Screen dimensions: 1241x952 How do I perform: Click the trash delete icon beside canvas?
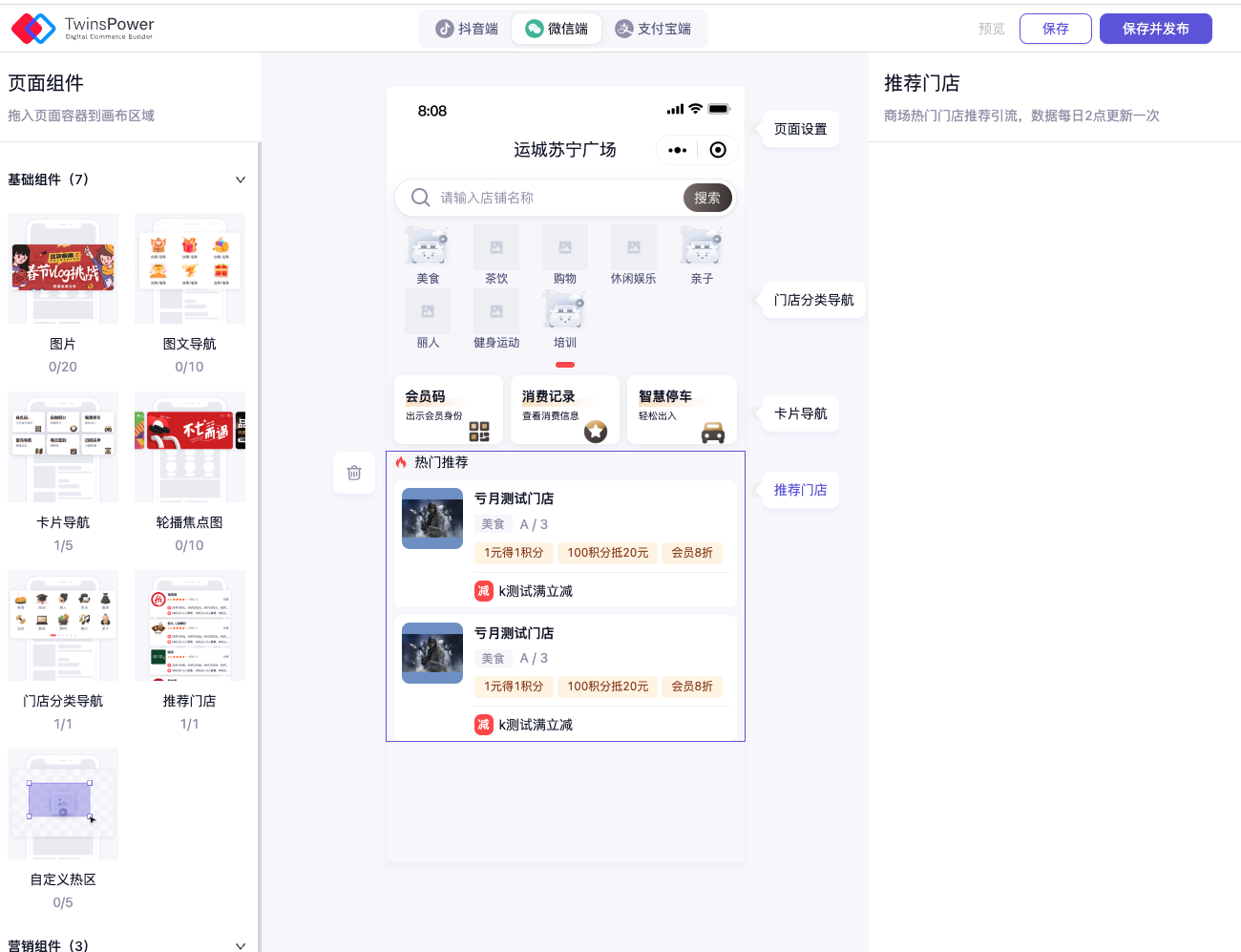tap(354, 473)
